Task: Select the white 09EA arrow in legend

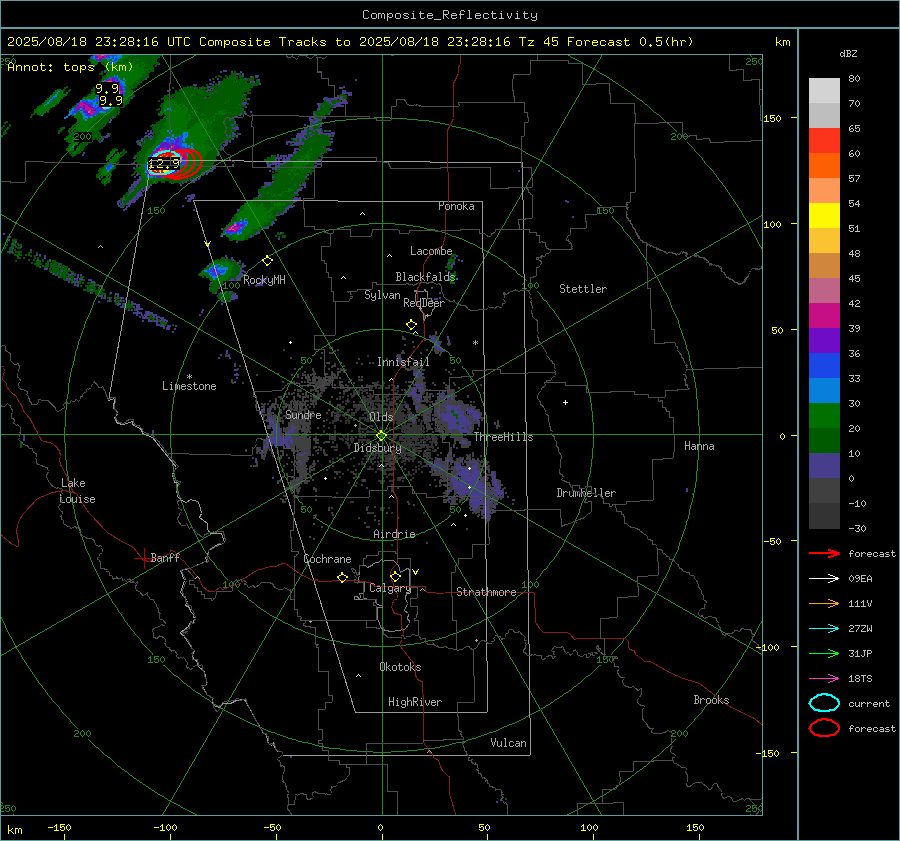Action: [x=824, y=579]
